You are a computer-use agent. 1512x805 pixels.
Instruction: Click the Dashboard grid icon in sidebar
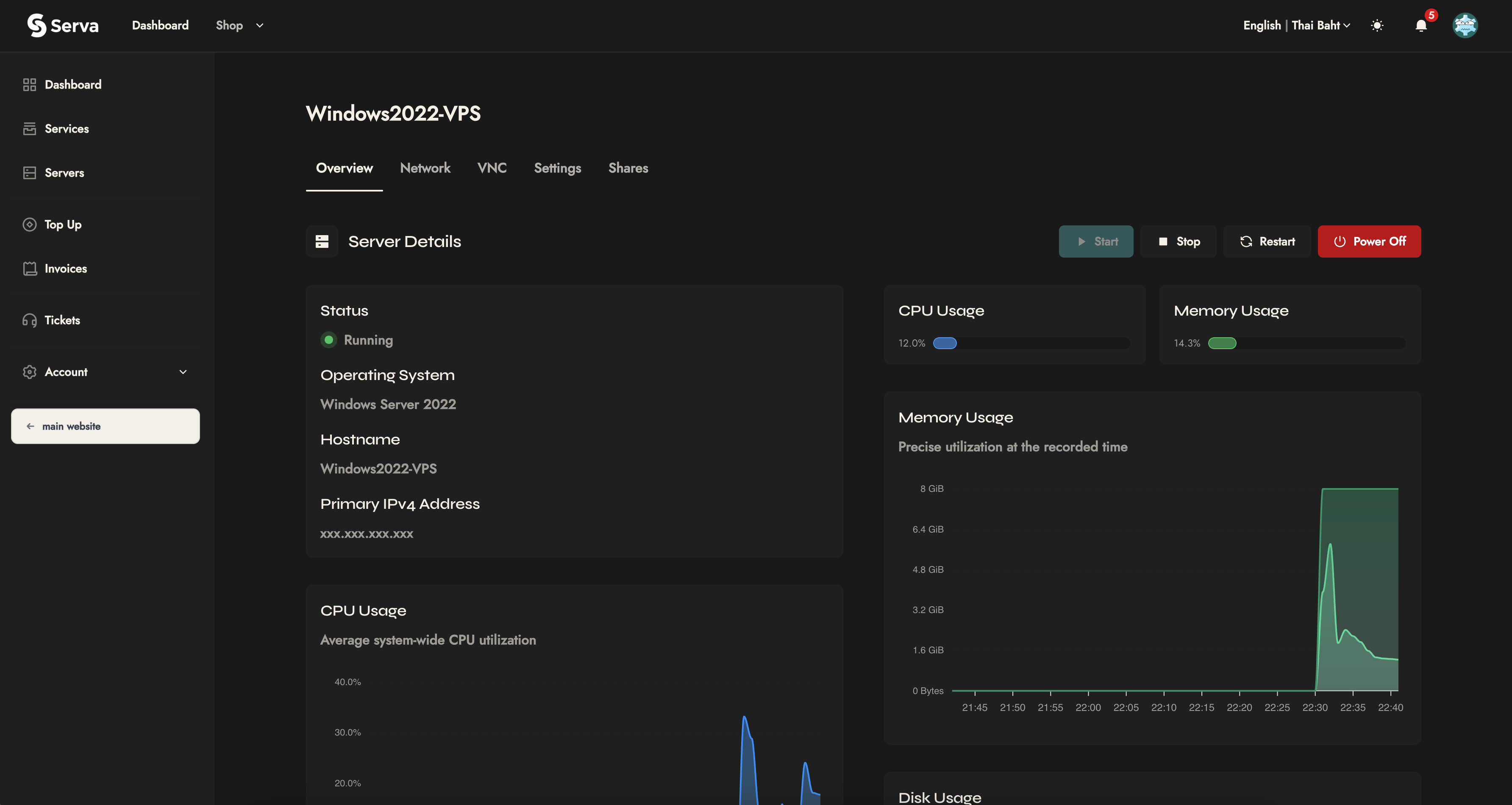point(29,84)
